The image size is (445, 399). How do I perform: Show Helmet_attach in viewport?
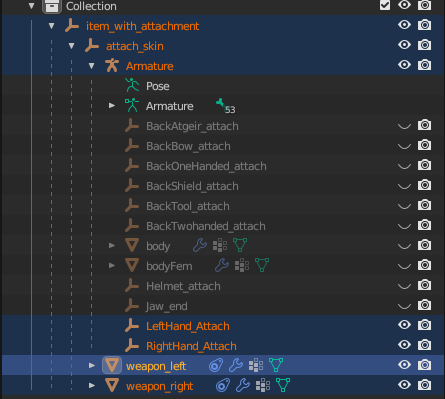pyautogui.click(x=404, y=286)
